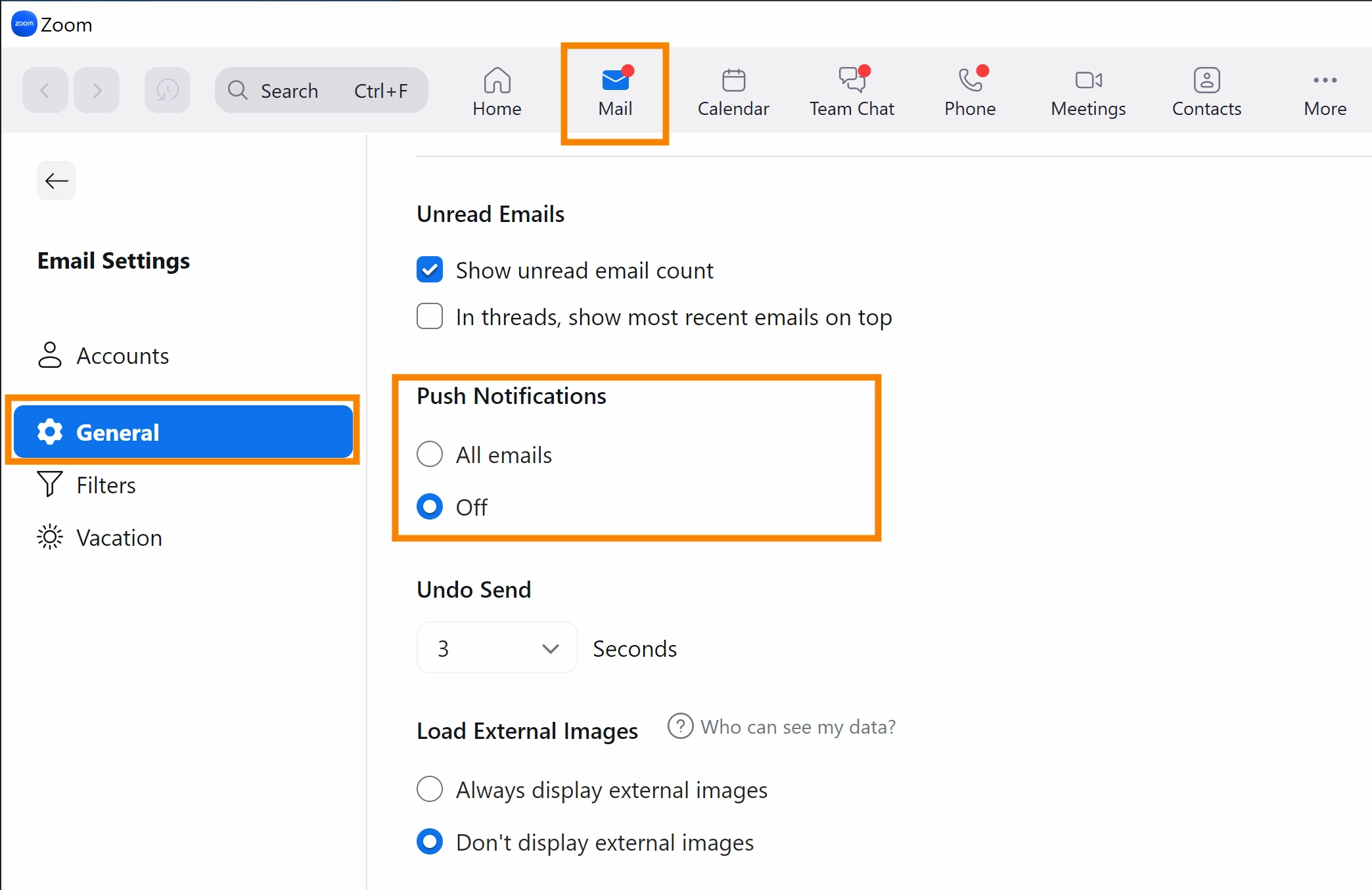Click Who can see my data link
The image size is (1372, 890).
(x=797, y=726)
